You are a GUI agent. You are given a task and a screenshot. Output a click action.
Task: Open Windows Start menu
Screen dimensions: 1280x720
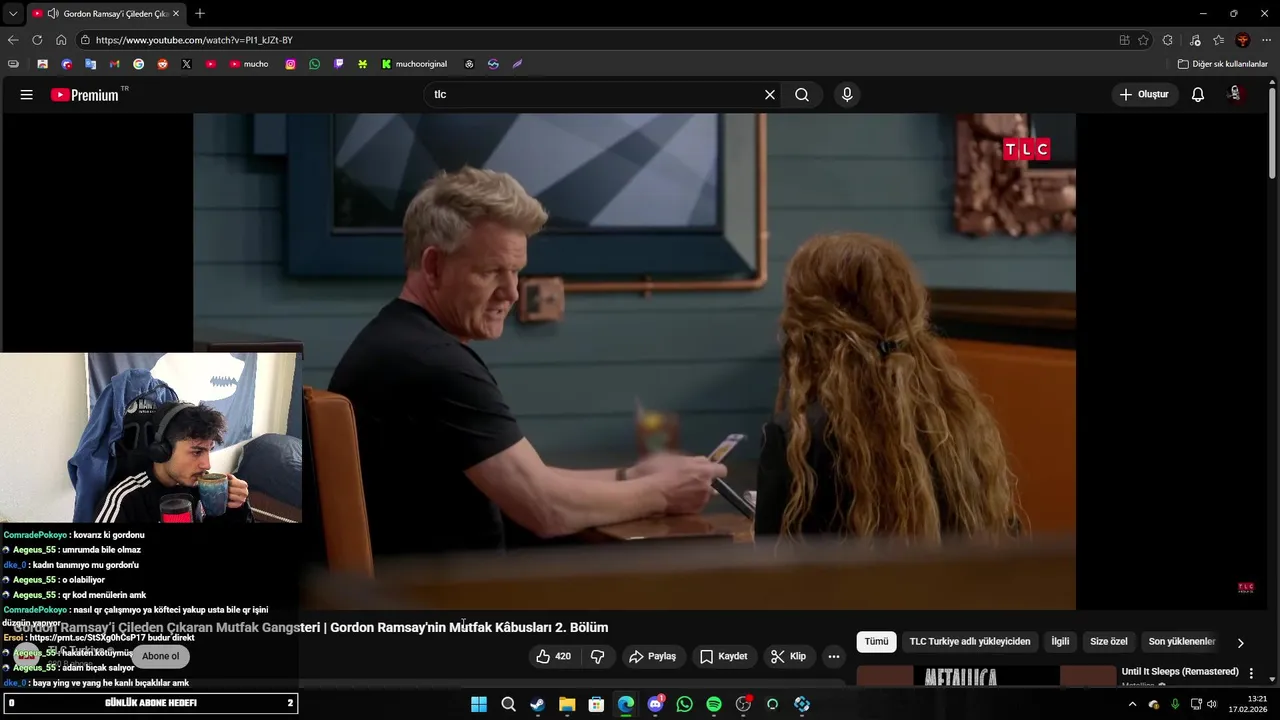(479, 704)
